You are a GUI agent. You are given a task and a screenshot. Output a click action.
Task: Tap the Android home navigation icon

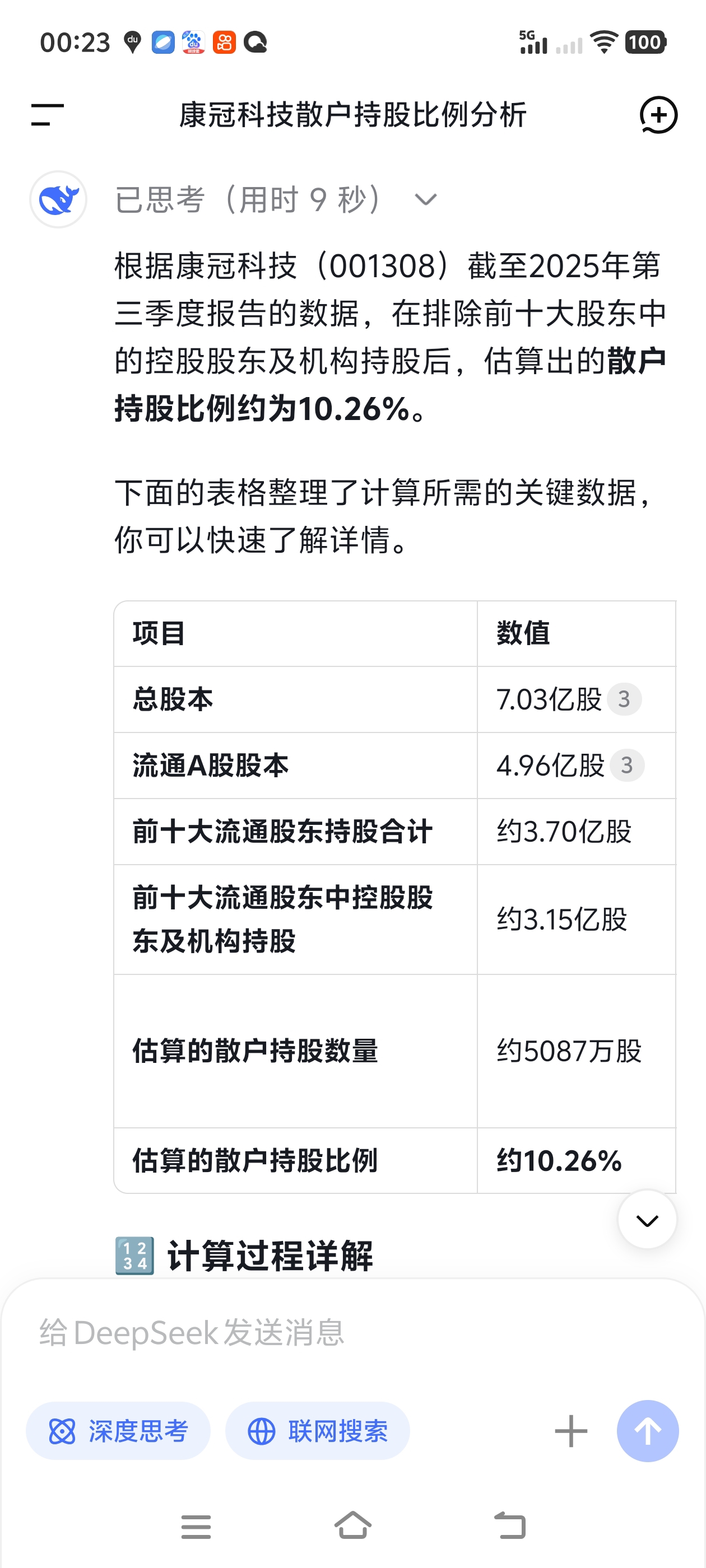[352, 1525]
